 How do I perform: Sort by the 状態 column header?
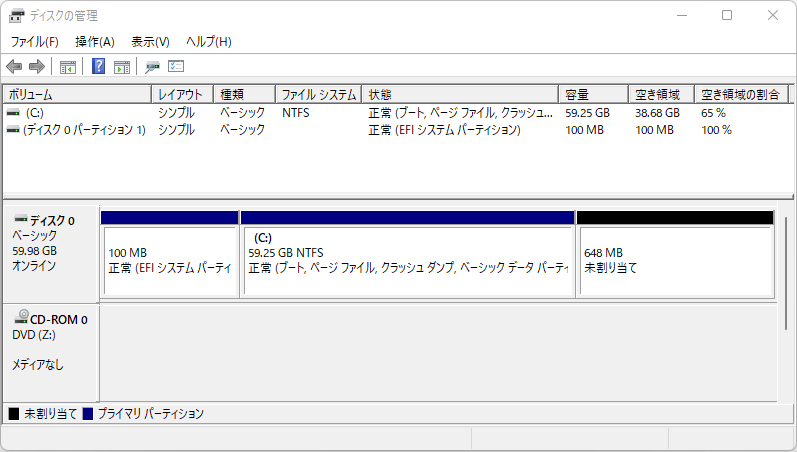tap(460, 95)
